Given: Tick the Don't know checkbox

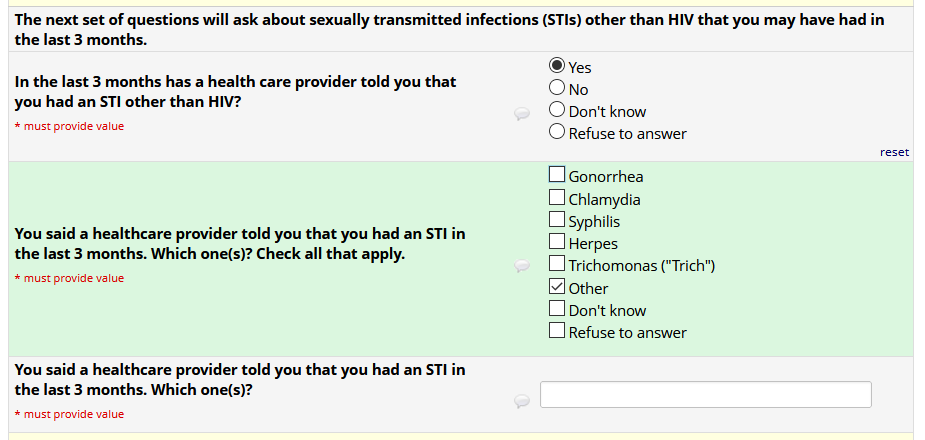Looking at the screenshot, I should coord(558,310).
